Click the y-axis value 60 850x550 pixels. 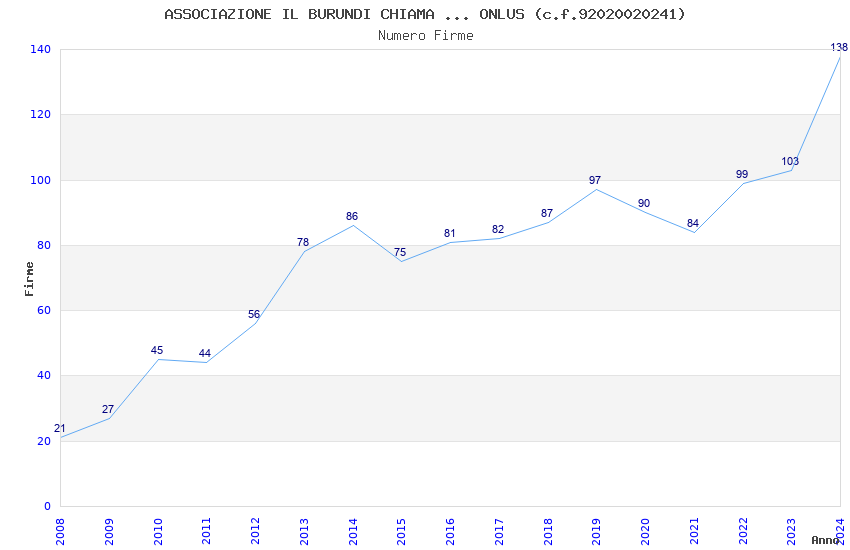tap(44, 310)
